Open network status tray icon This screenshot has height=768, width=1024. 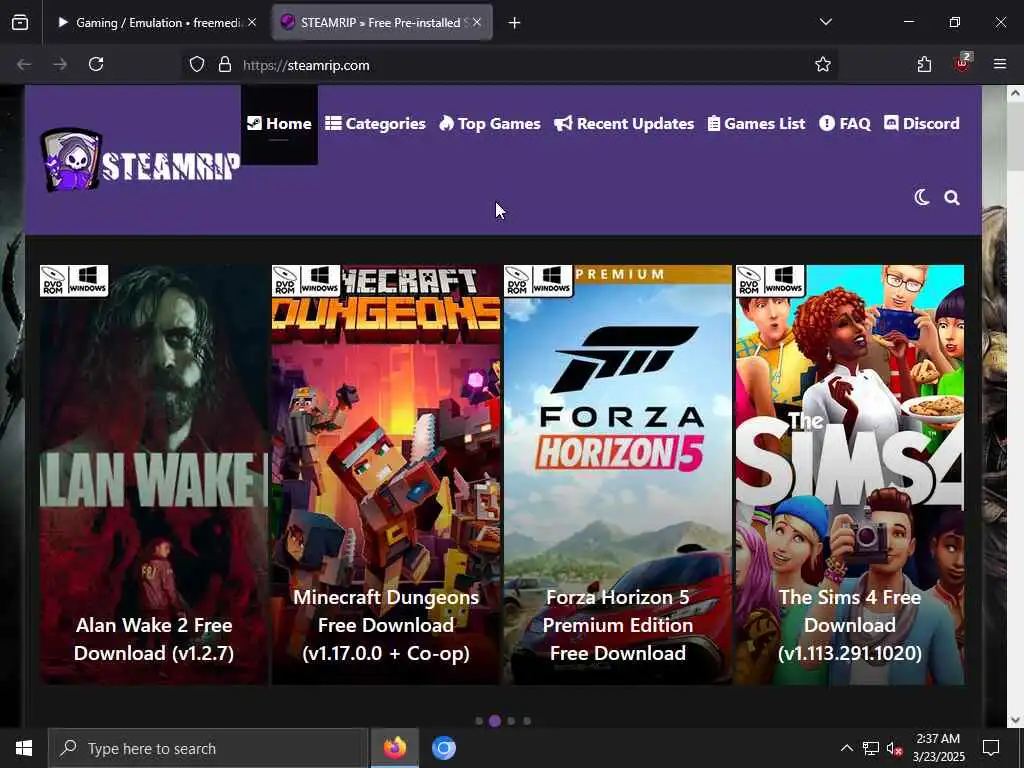(871, 748)
